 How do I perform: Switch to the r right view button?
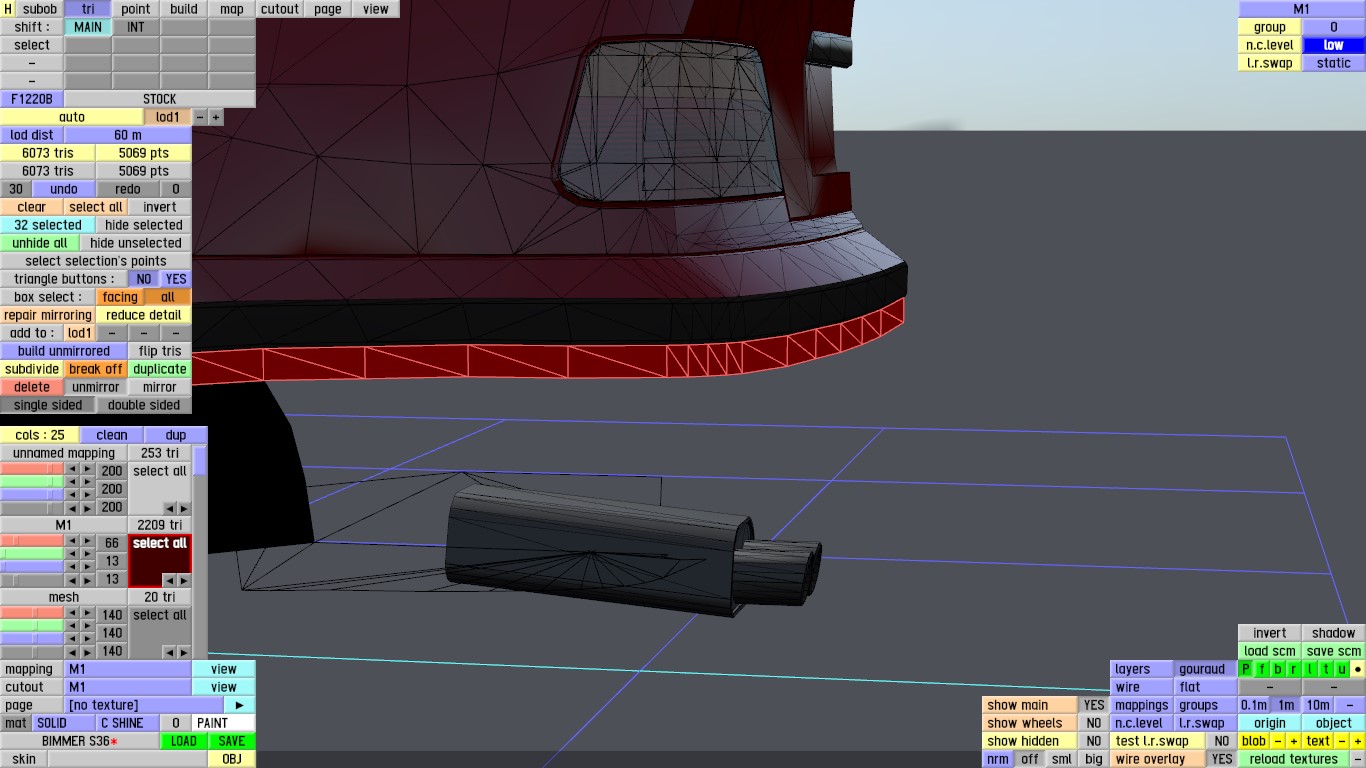(x=1294, y=669)
